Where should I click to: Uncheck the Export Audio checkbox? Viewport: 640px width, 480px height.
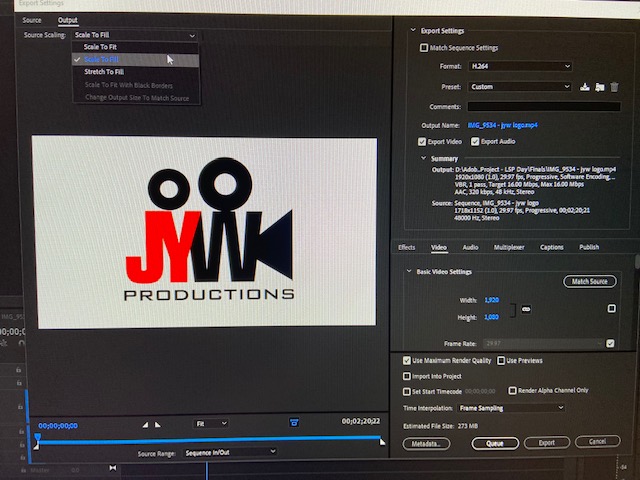[475, 142]
